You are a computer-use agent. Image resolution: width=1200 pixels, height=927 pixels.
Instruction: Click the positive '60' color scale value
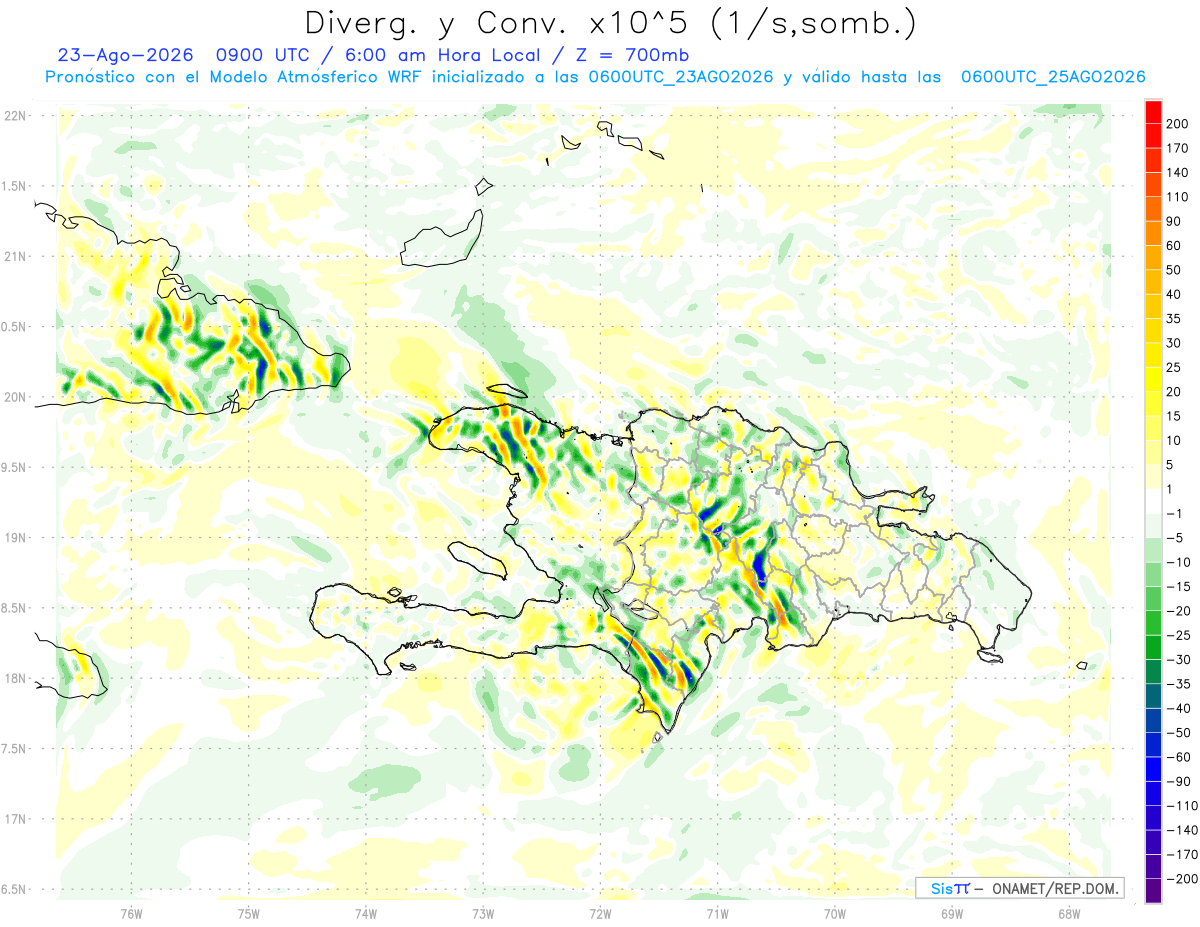(x=1173, y=246)
